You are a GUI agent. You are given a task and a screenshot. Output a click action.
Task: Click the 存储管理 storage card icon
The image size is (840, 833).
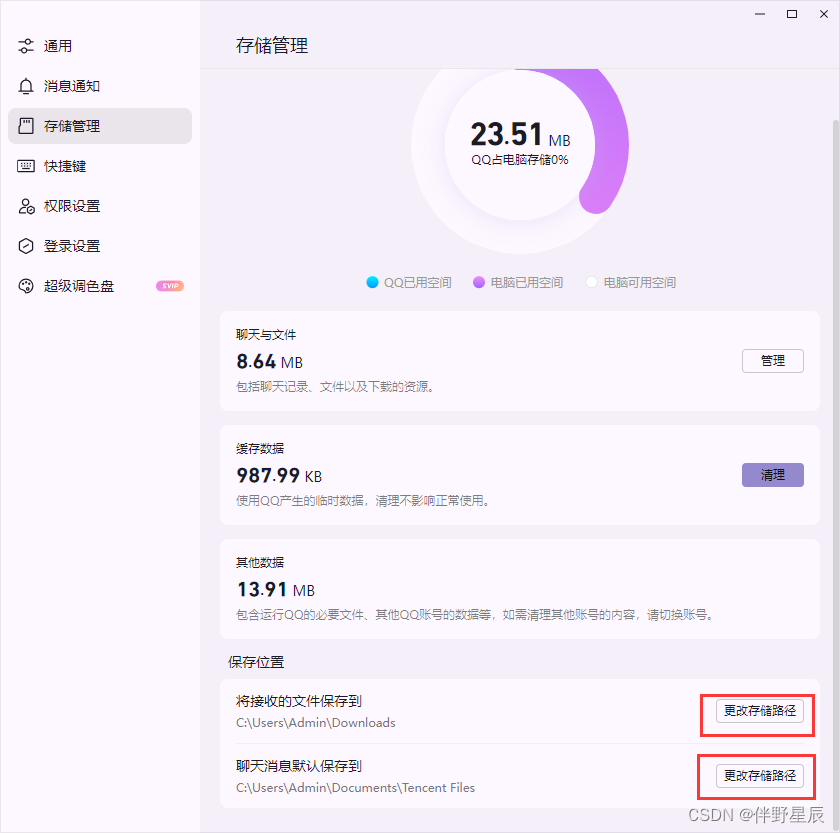(x=26, y=126)
